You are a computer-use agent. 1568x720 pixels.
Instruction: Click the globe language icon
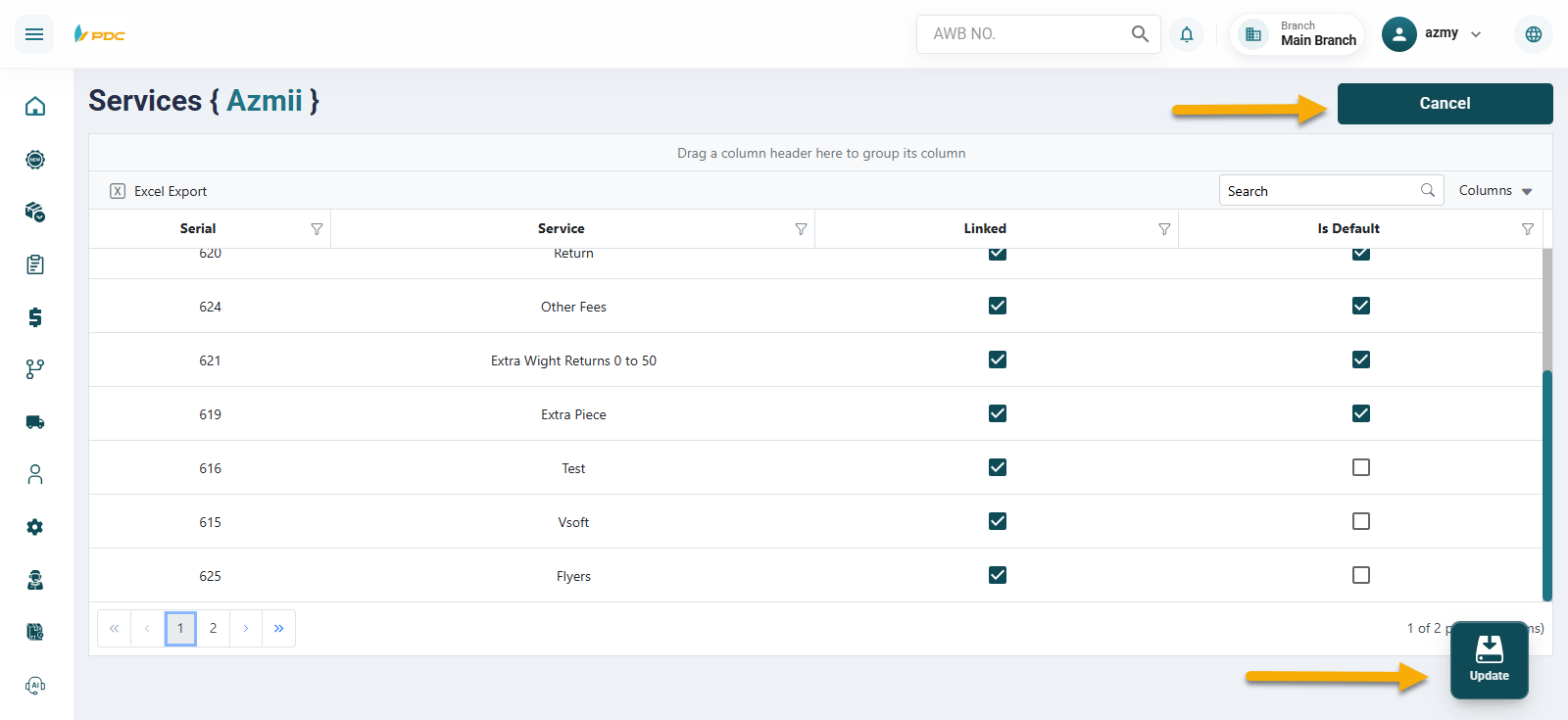pyautogui.click(x=1533, y=34)
